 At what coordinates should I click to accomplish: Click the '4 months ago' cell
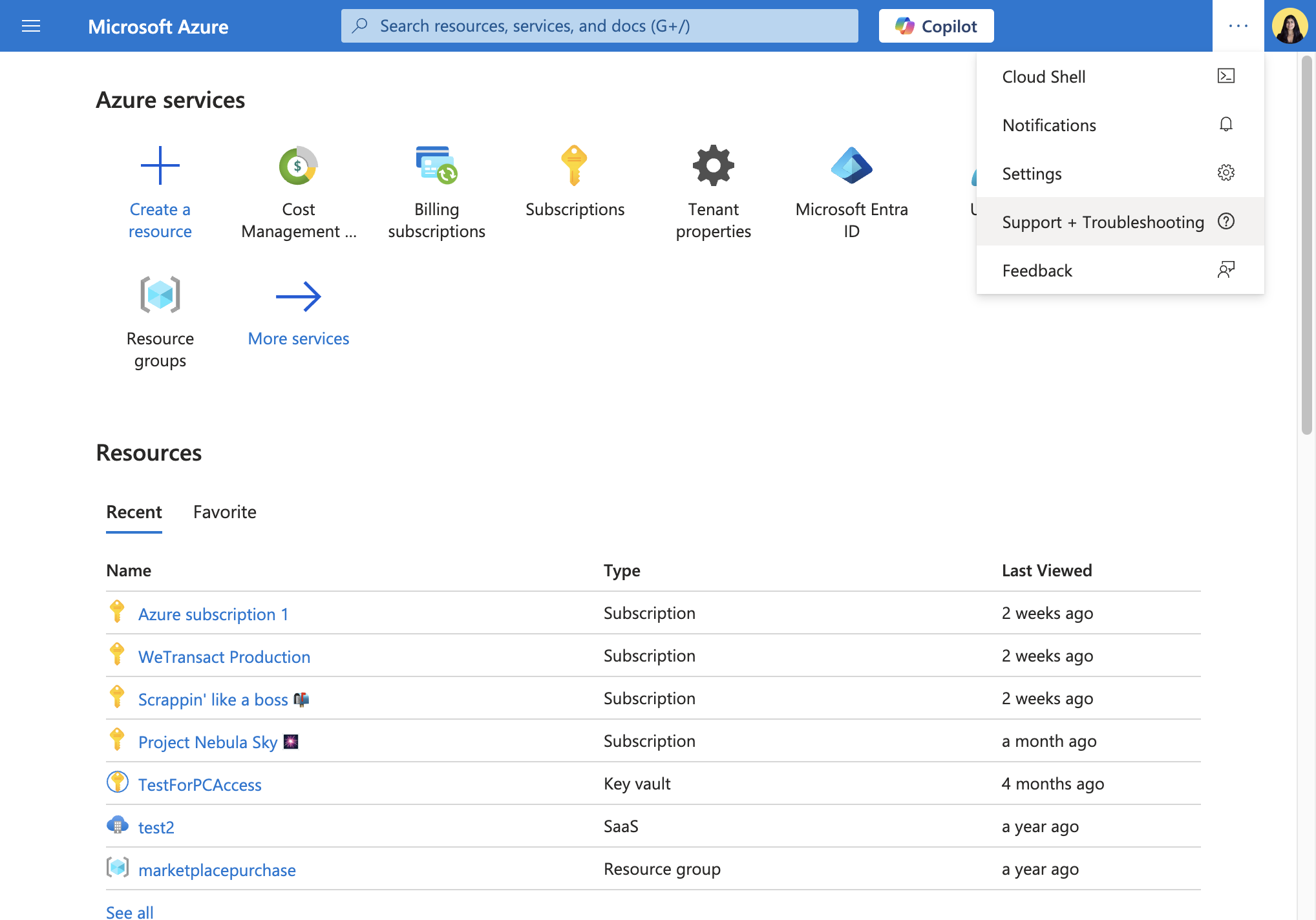1052,783
